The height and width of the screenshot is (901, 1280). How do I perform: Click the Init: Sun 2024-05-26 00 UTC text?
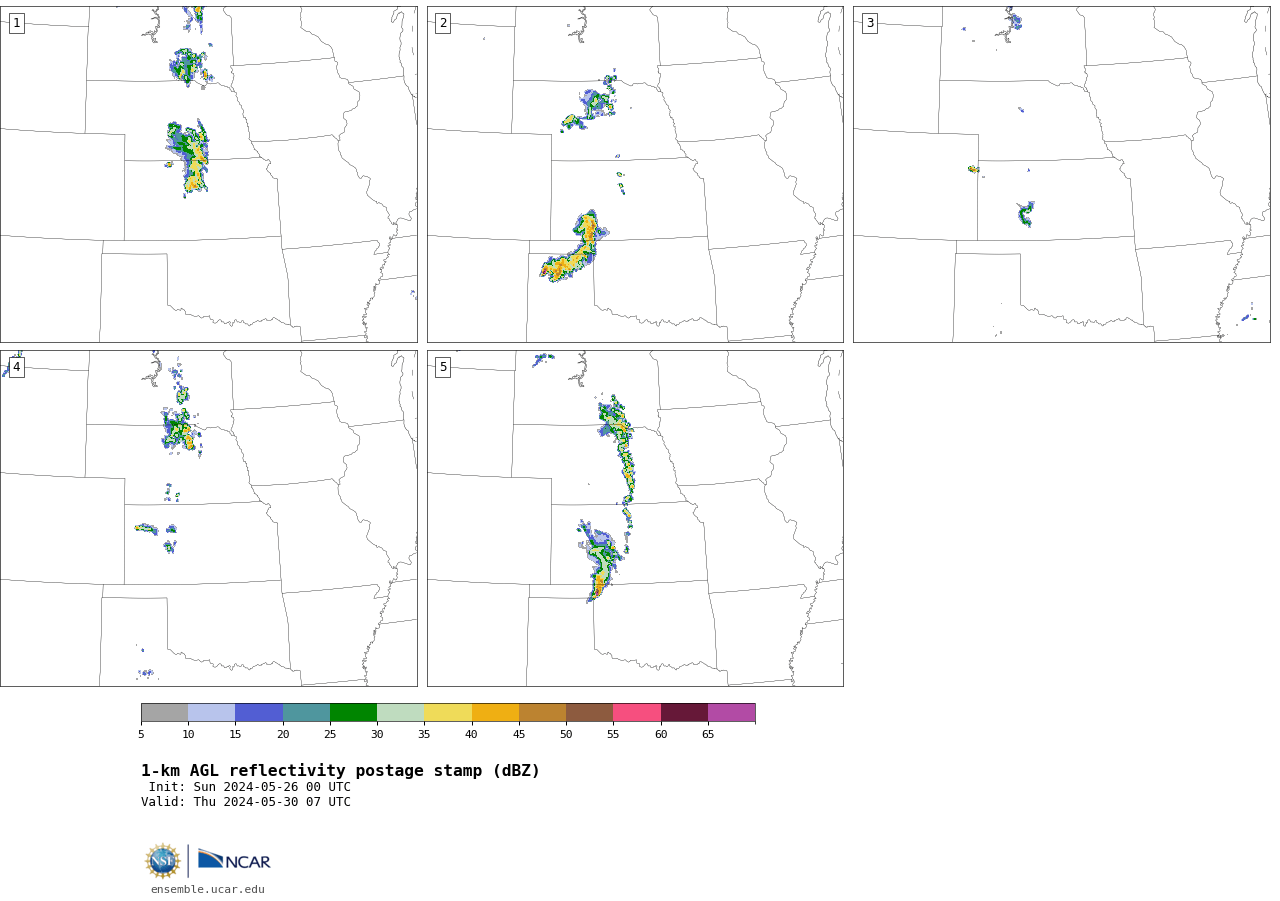tap(250, 787)
